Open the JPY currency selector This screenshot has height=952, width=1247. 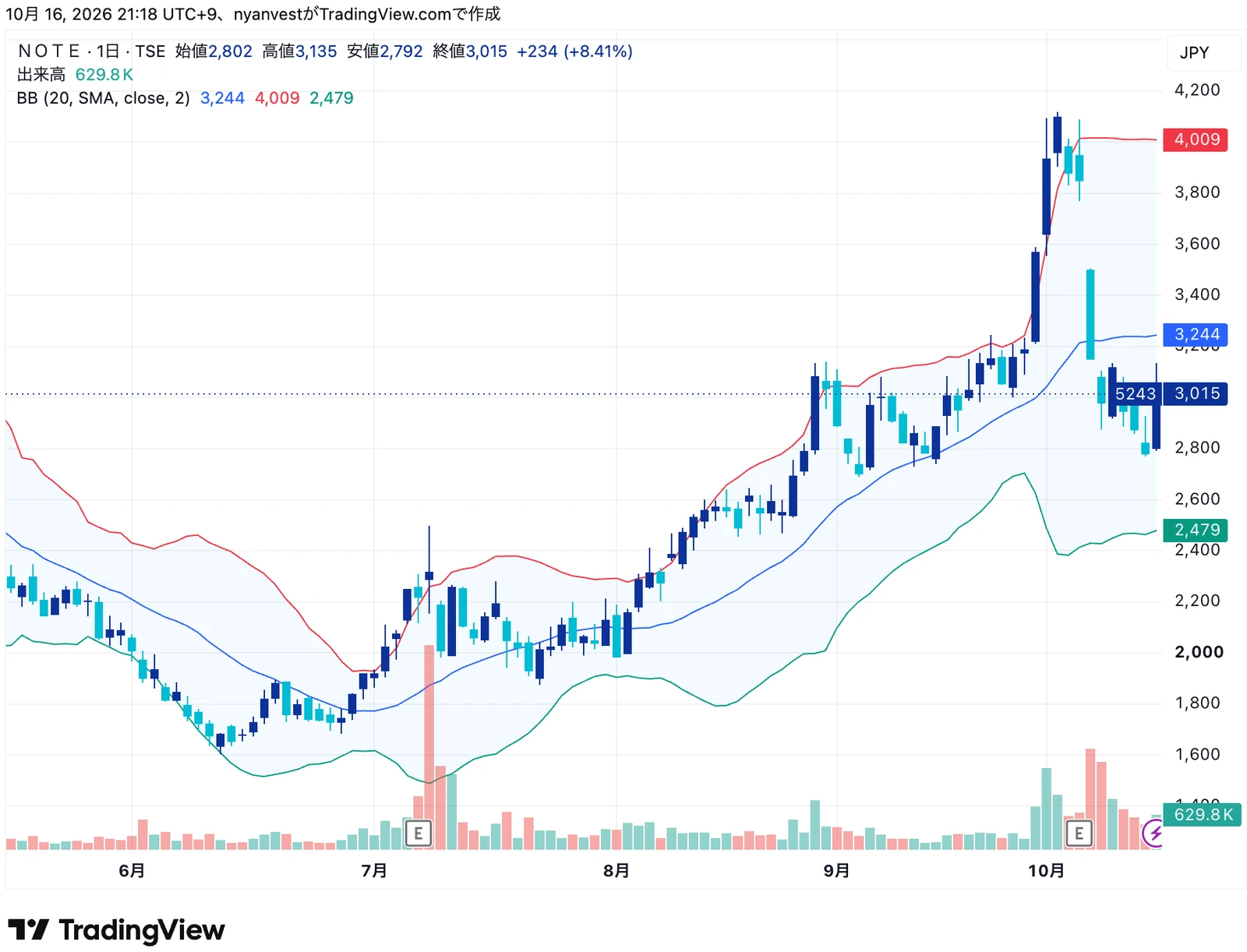(x=1203, y=52)
